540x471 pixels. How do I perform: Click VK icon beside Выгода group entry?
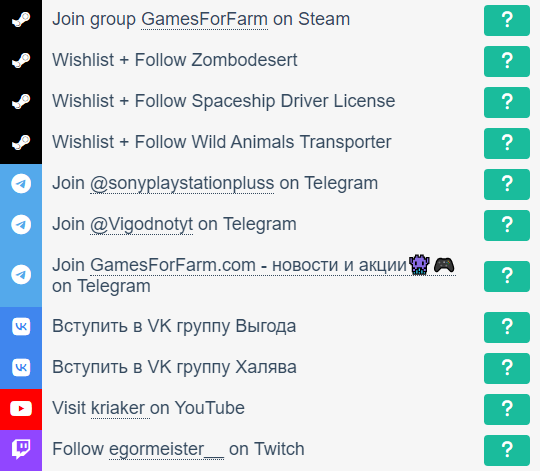click(21, 326)
